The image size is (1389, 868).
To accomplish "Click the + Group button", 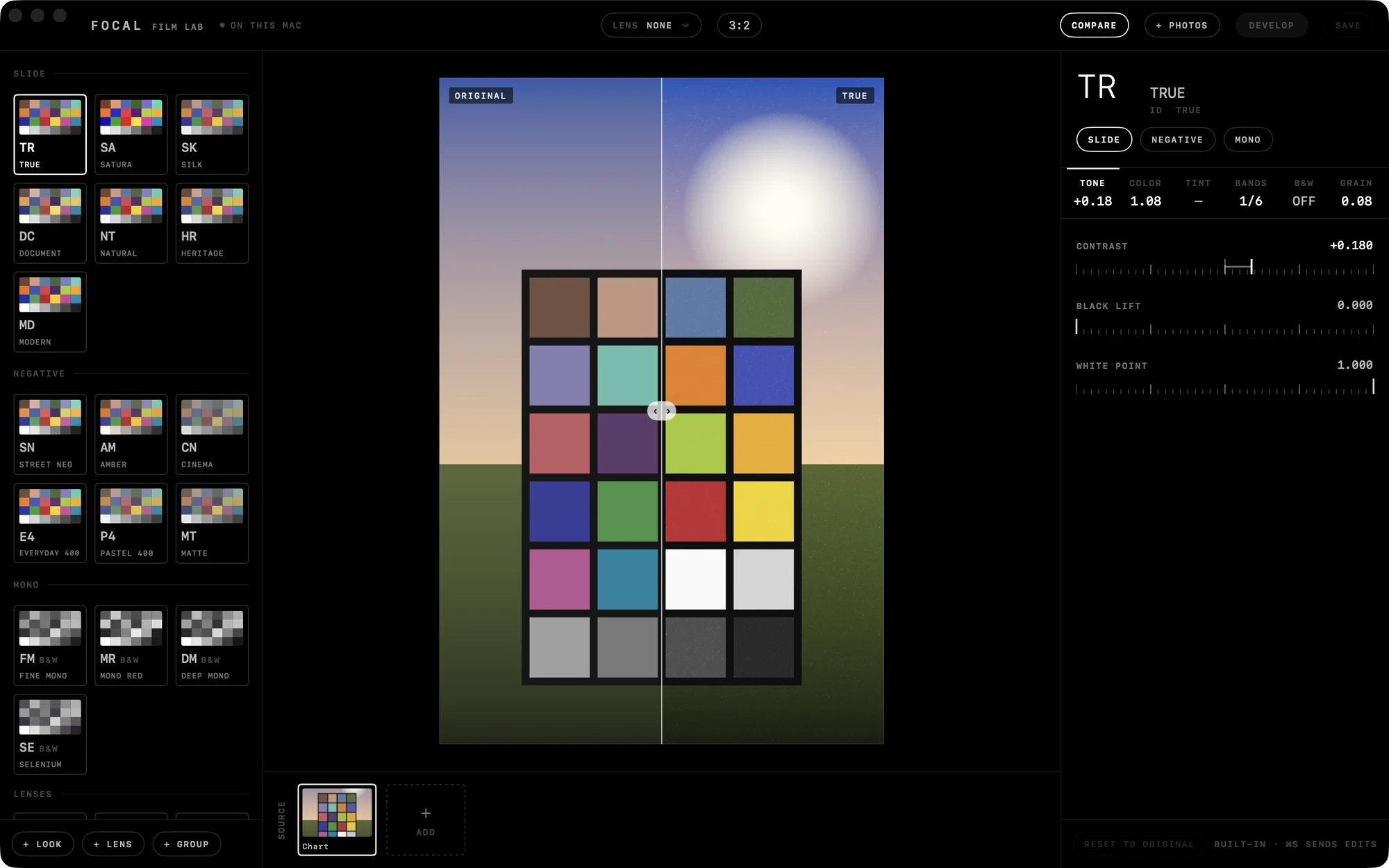I will tap(186, 844).
